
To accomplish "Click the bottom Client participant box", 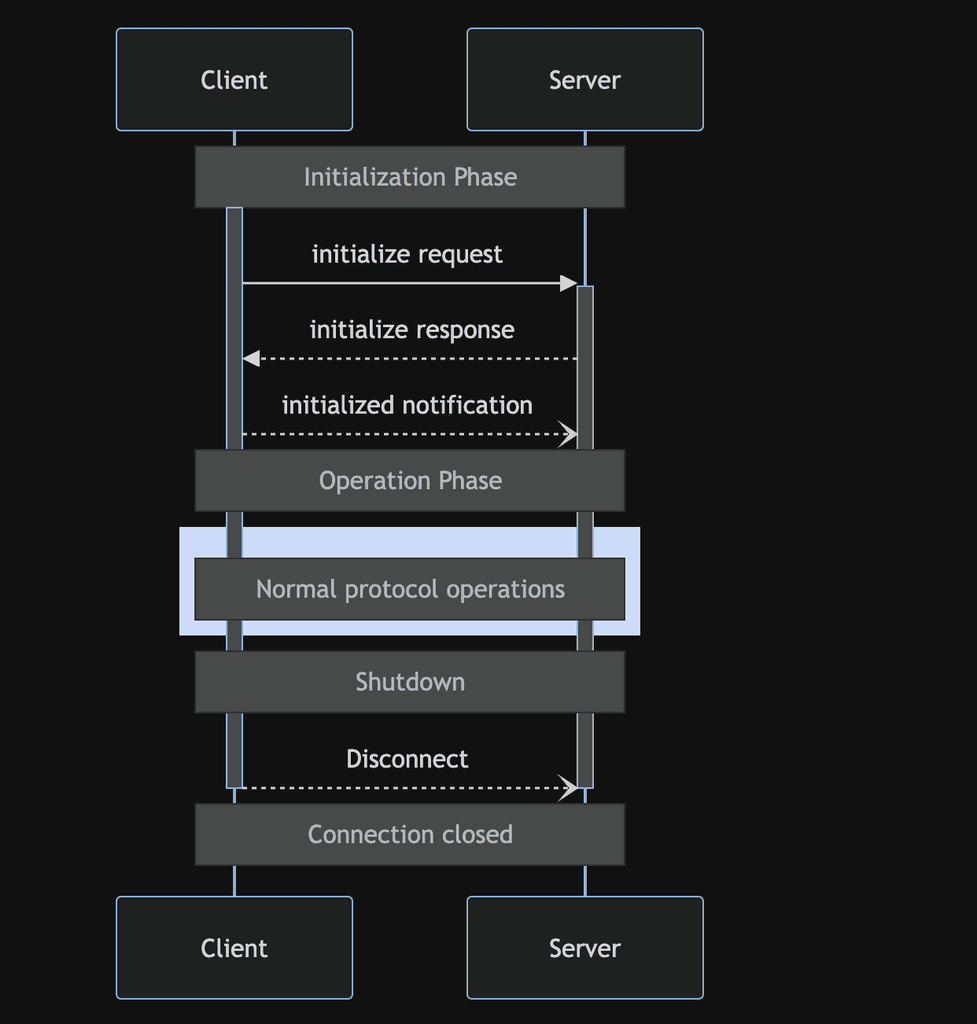I will click(x=234, y=947).
